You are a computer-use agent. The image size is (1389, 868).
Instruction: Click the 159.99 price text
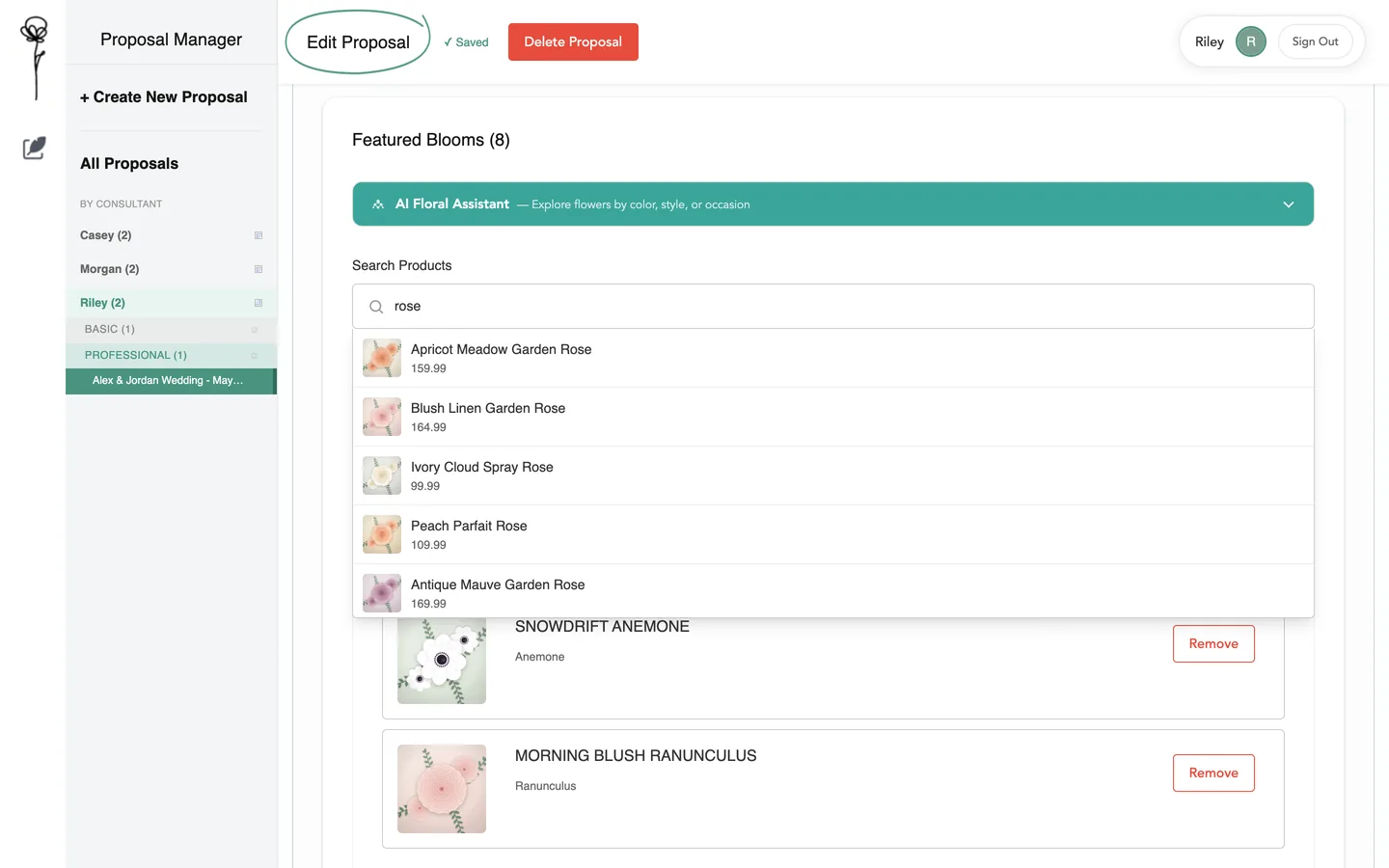tap(428, 368)
